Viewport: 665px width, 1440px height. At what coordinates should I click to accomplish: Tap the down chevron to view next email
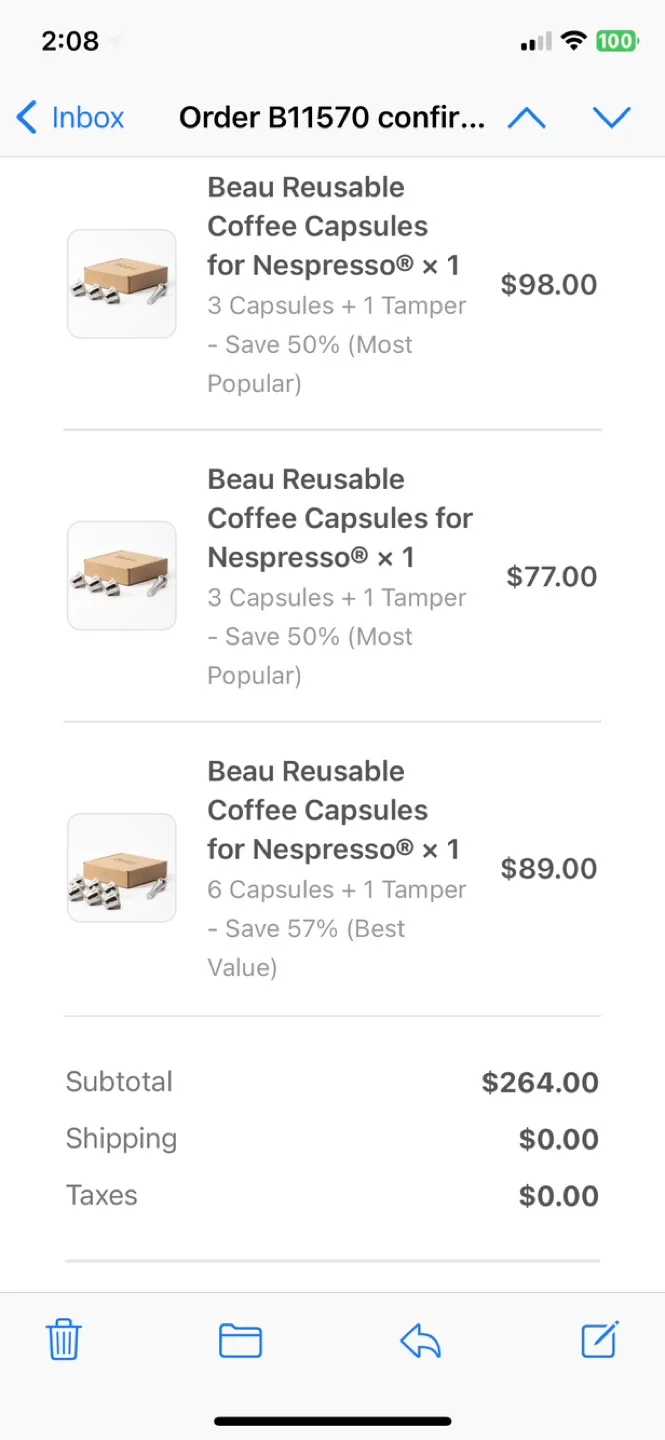click(x=613, y=117)
